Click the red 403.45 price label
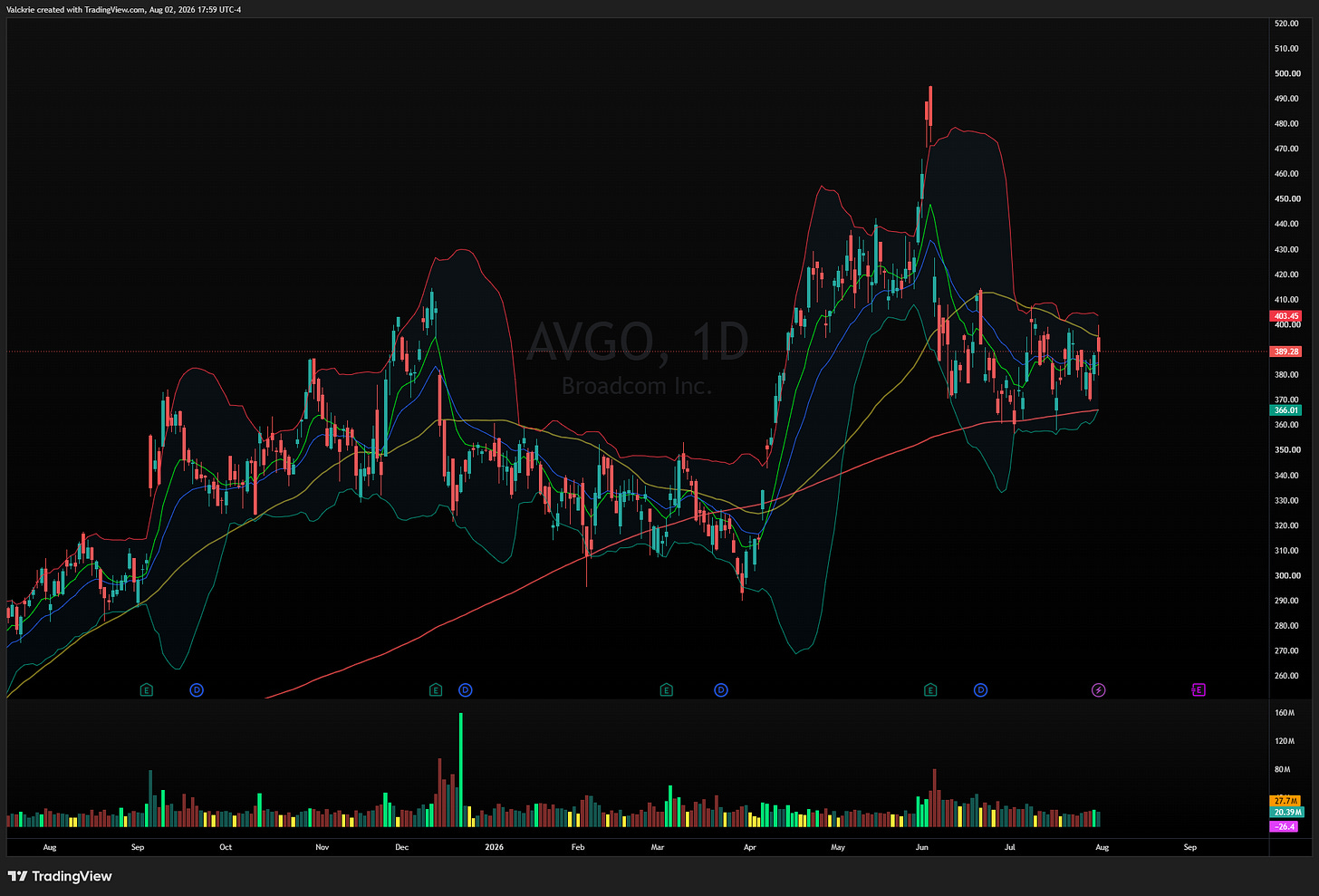The image size is (1319, 896). (x=1285, y=316)
